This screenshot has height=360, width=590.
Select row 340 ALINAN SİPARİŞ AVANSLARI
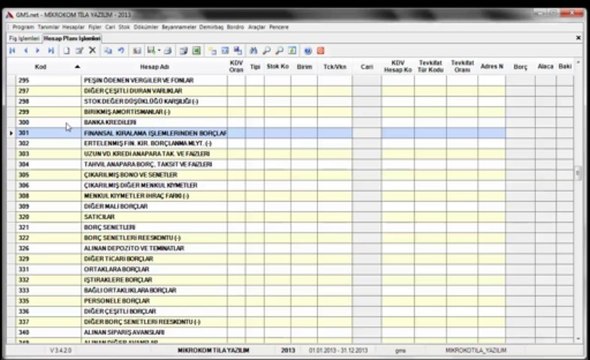[x=294, y=332]
